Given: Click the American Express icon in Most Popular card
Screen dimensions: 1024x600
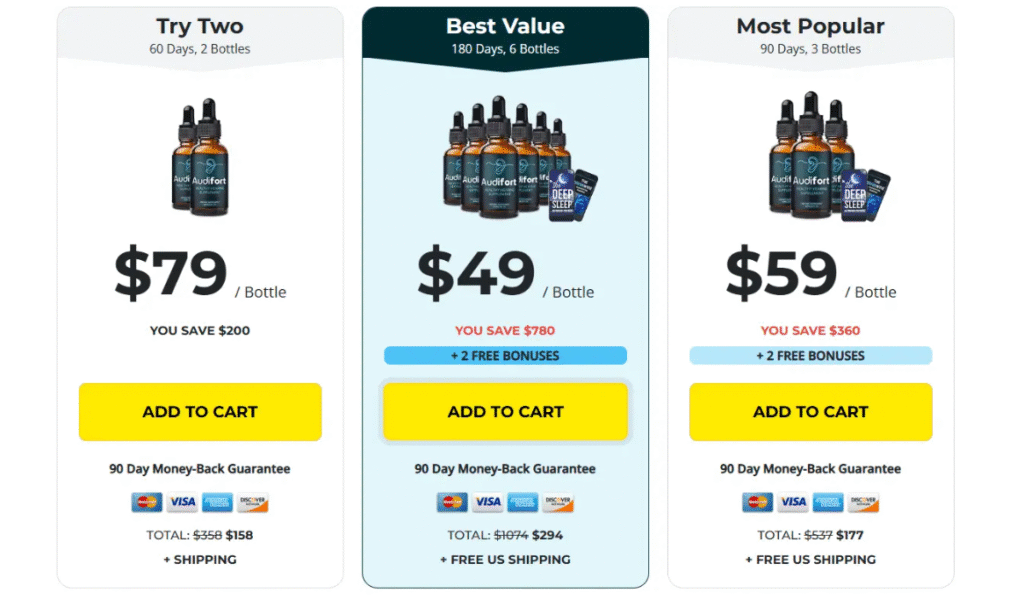Looking at the screenshot, I should (827, 502).
